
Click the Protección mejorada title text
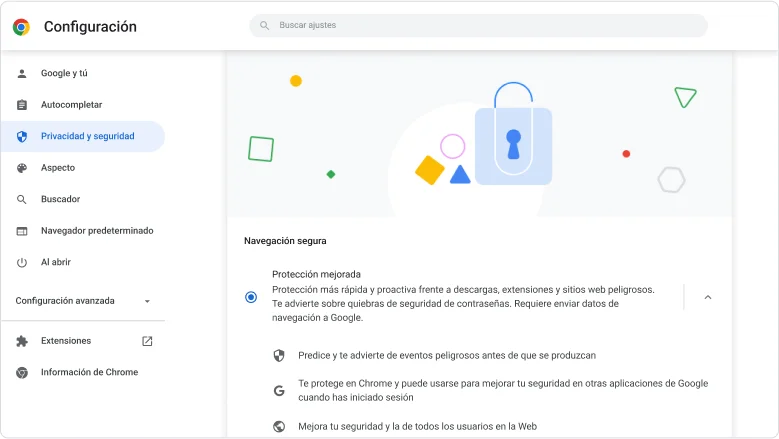[x=316, y=274]
